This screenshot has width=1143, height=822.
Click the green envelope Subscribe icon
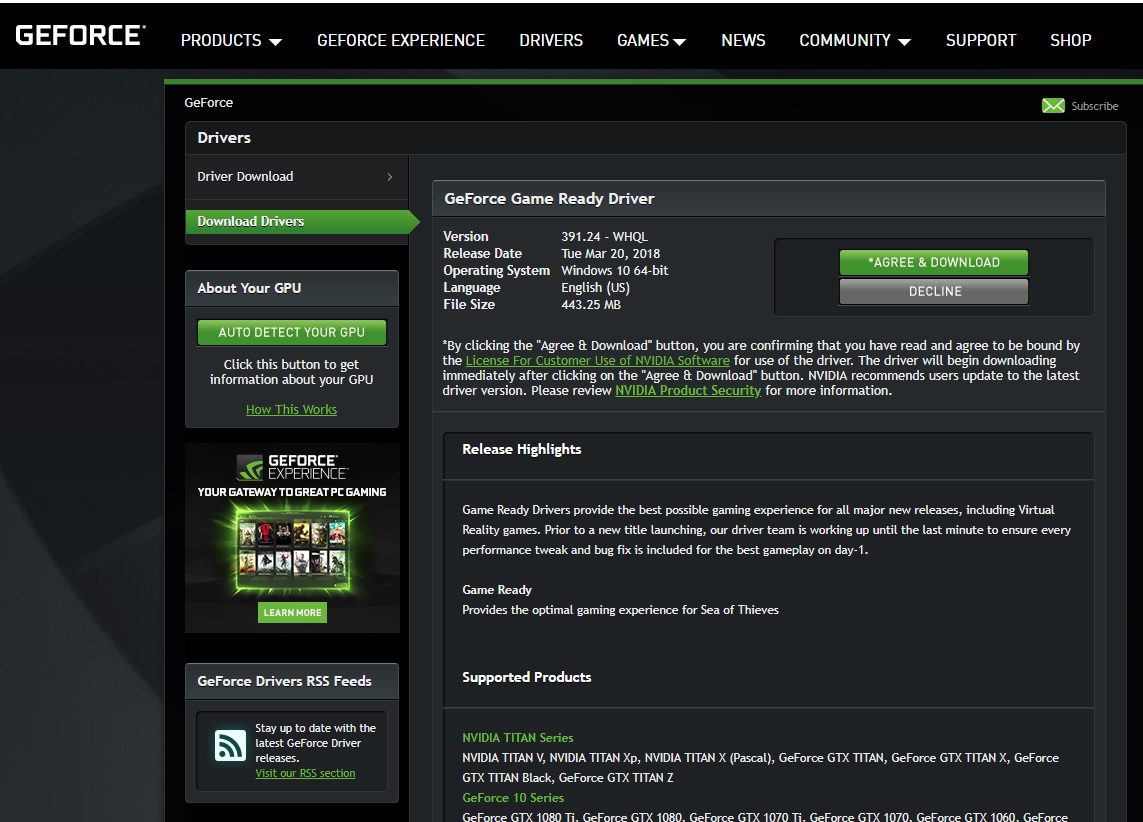(1053, 106)
